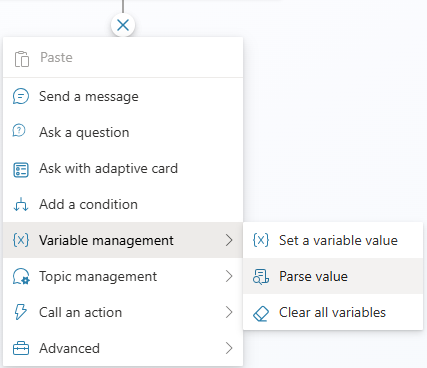Open Advanced menu item
Screen dimensions: 427x368
[x=123, y=348]
